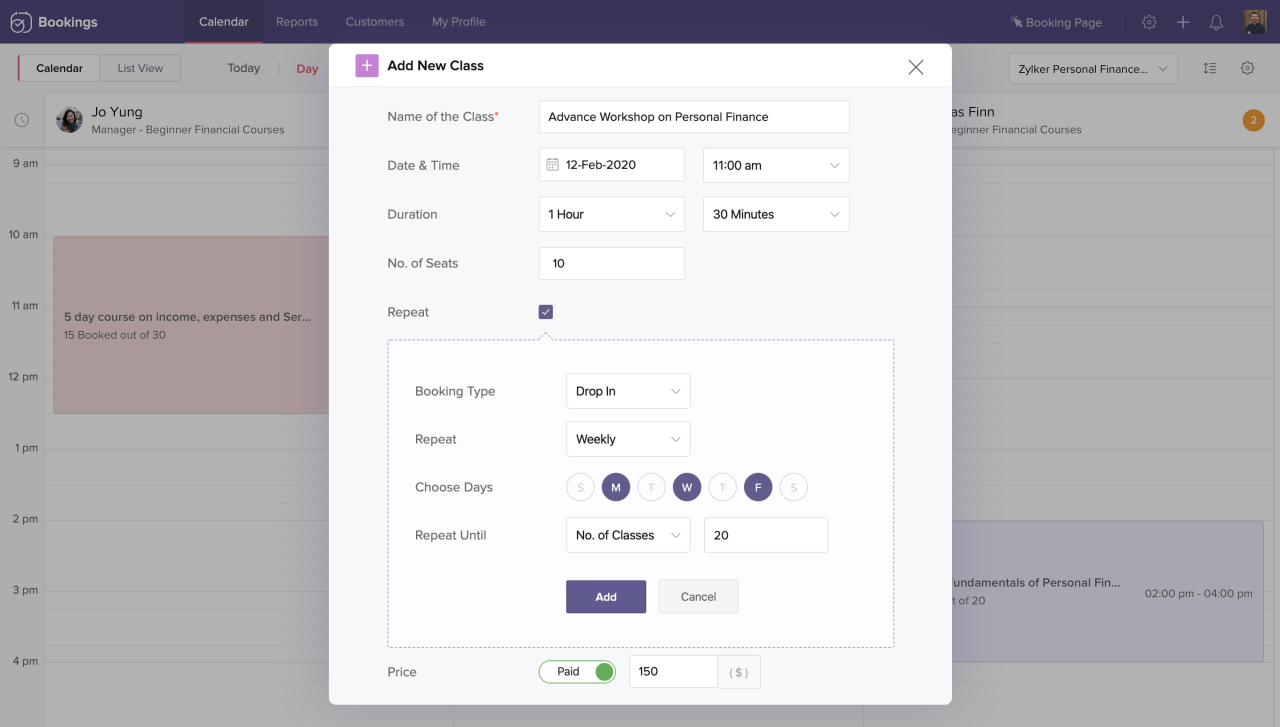Viewport: 1280px width, 727px height.
Task: Open the My Profile tab
Action: tap(459, 22)
